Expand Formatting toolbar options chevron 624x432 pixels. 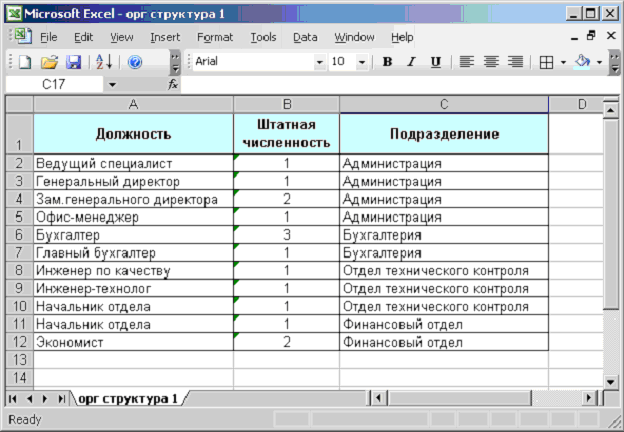[x=614, y=62]
